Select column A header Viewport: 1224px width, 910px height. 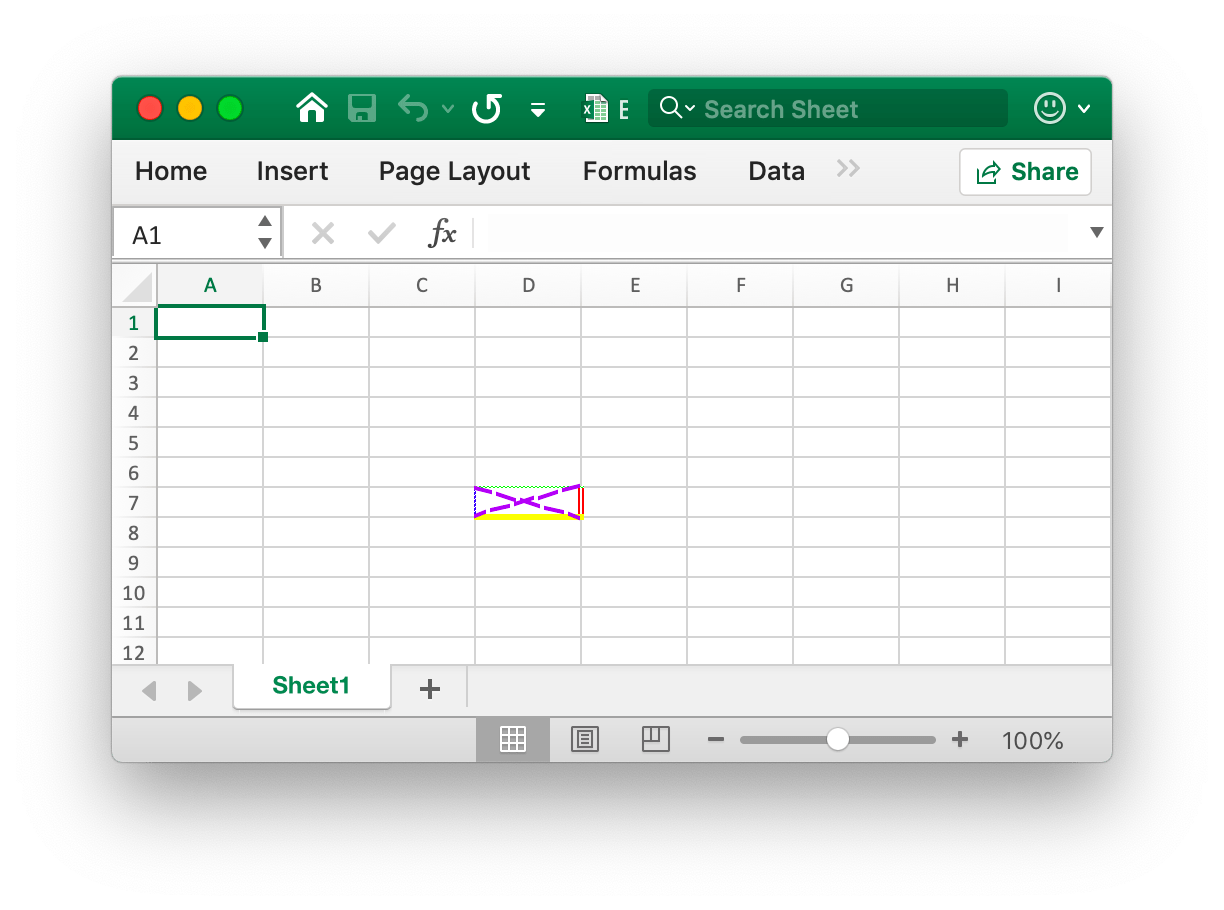pos(210,285)
